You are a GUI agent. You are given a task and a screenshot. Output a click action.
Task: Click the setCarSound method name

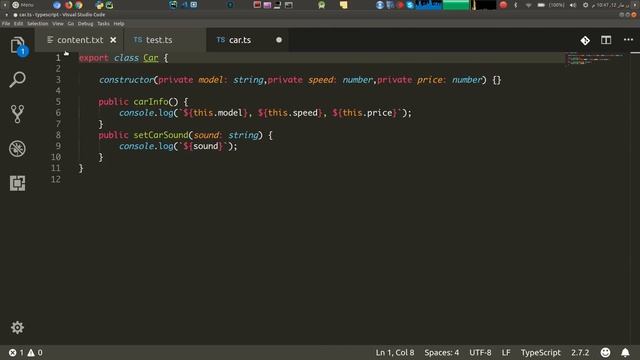coord(161,135)
